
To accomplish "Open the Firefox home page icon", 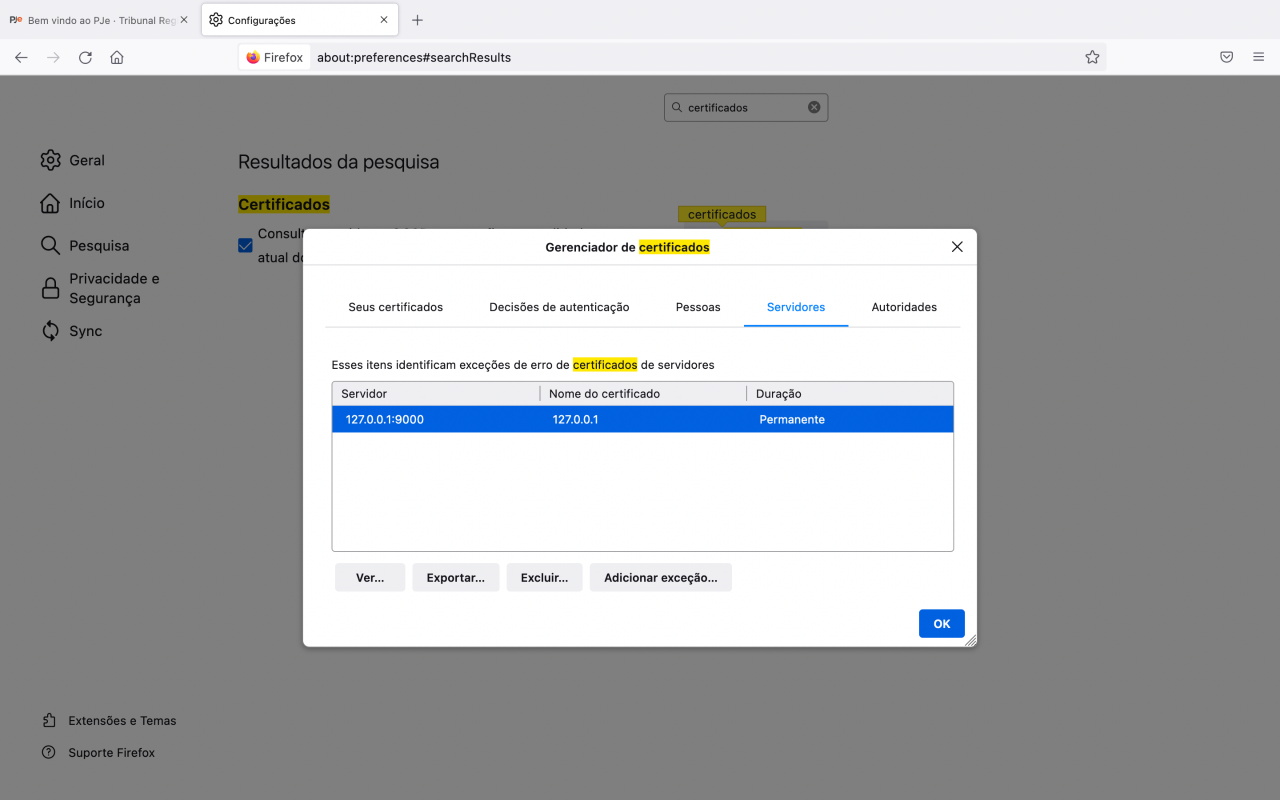I will click(117, 57).
